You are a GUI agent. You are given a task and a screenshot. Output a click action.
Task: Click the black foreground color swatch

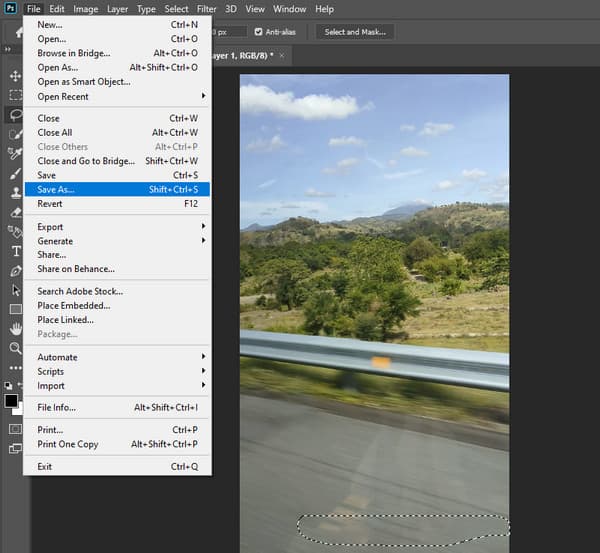11,401
